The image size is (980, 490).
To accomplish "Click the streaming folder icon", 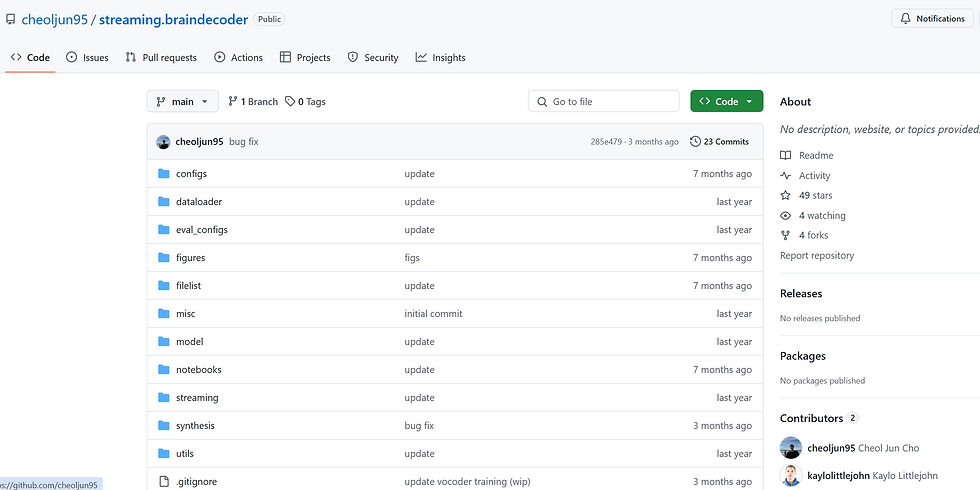I will [164, 398].
